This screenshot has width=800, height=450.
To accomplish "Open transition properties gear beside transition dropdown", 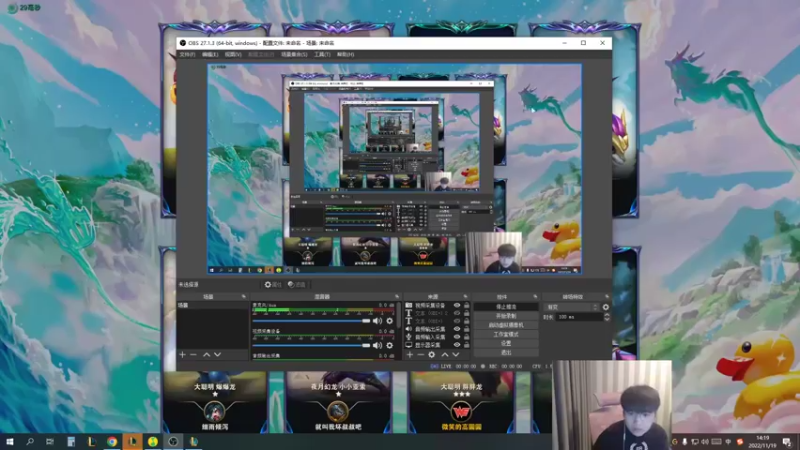I will point(606,307).
